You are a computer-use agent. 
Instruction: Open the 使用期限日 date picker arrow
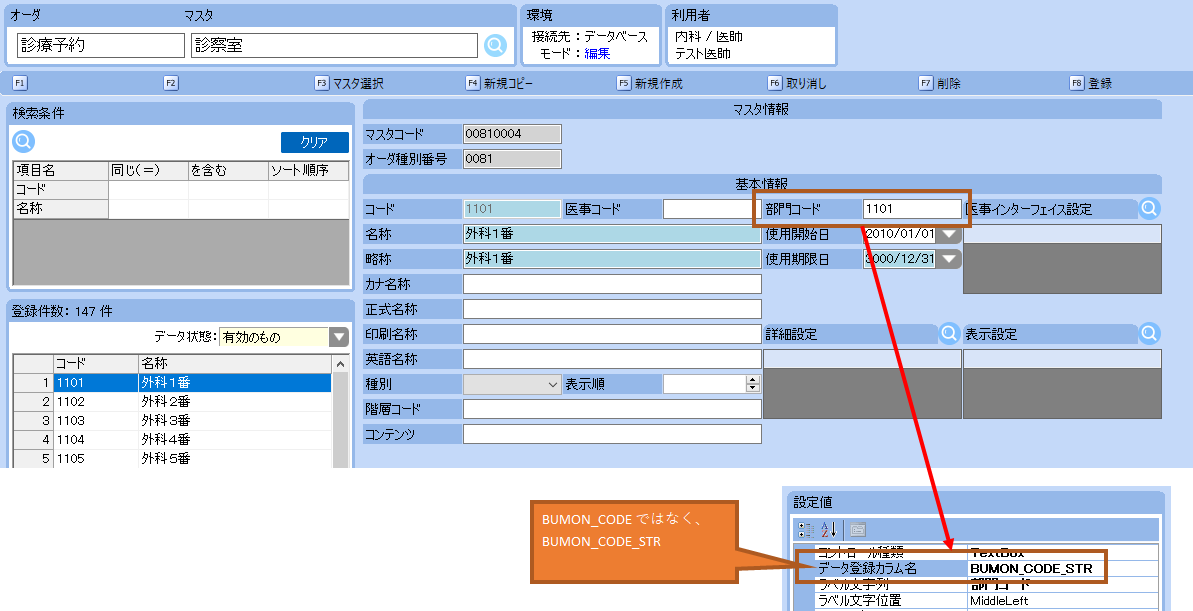click(x=949, y=259)
